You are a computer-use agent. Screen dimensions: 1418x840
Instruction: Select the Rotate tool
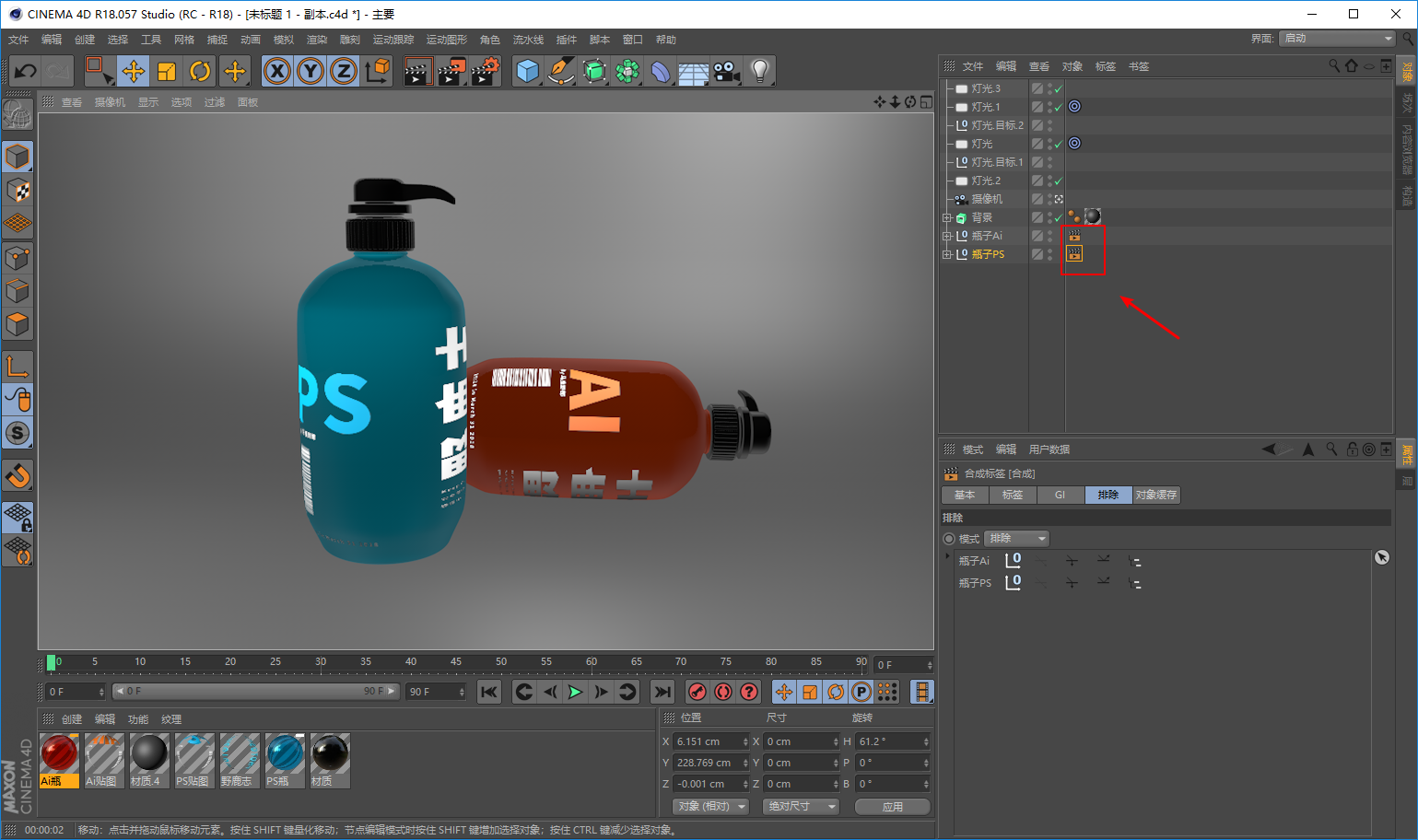pyautogui.click(x=200, y=71)
